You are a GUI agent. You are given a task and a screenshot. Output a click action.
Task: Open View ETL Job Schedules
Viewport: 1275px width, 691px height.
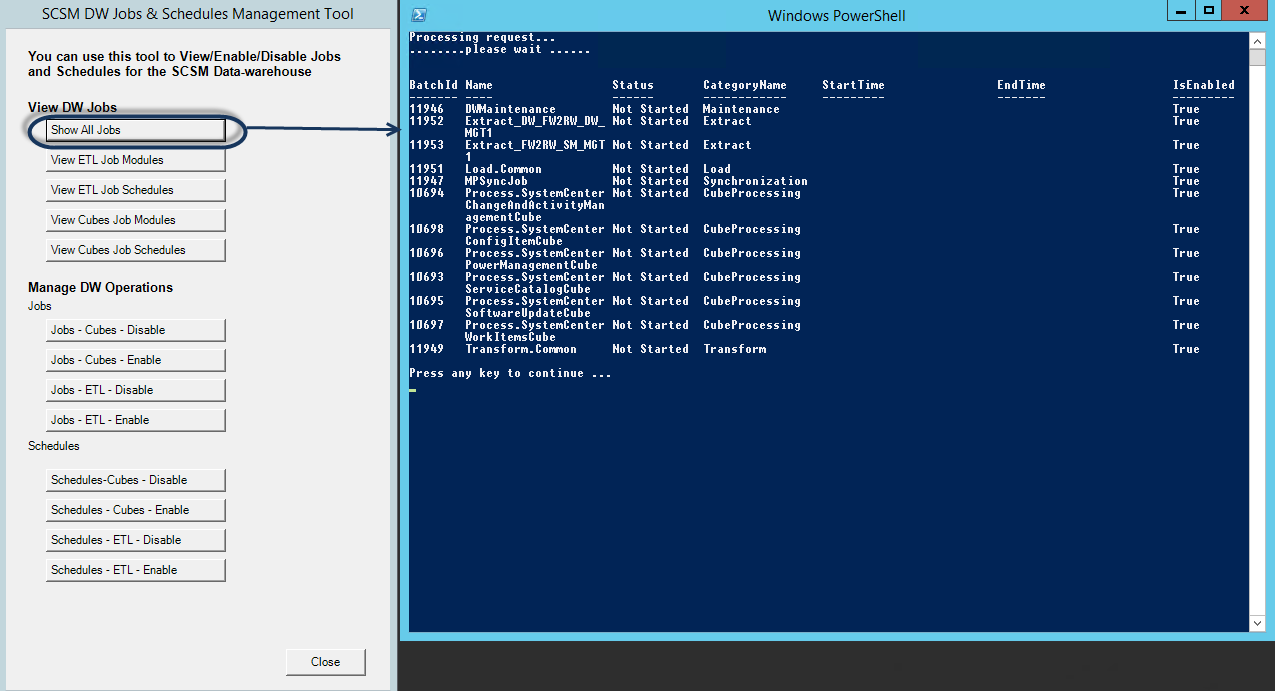[x=136, y=190]
